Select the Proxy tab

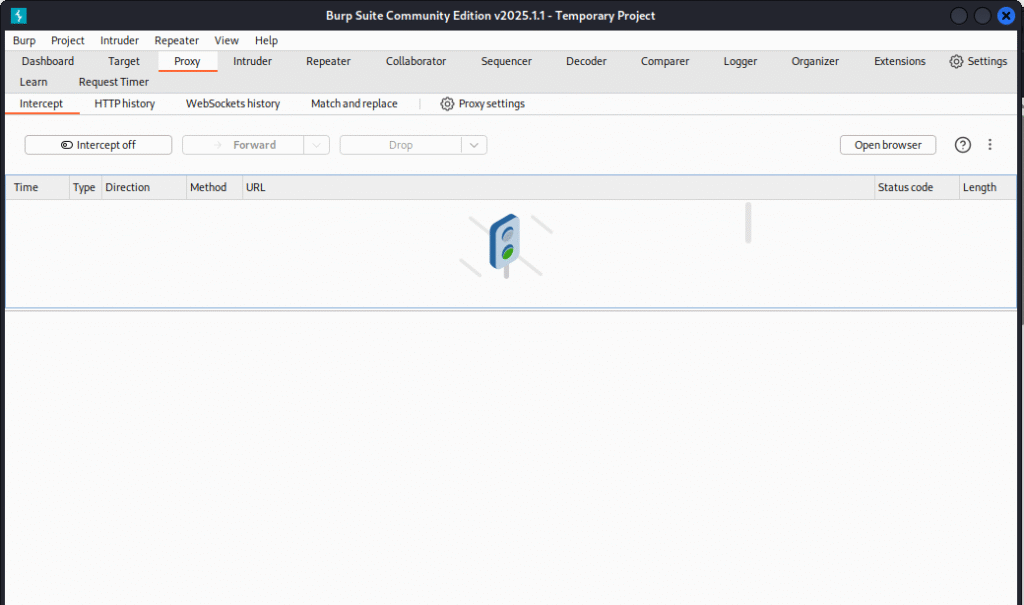tap(187, 61)
